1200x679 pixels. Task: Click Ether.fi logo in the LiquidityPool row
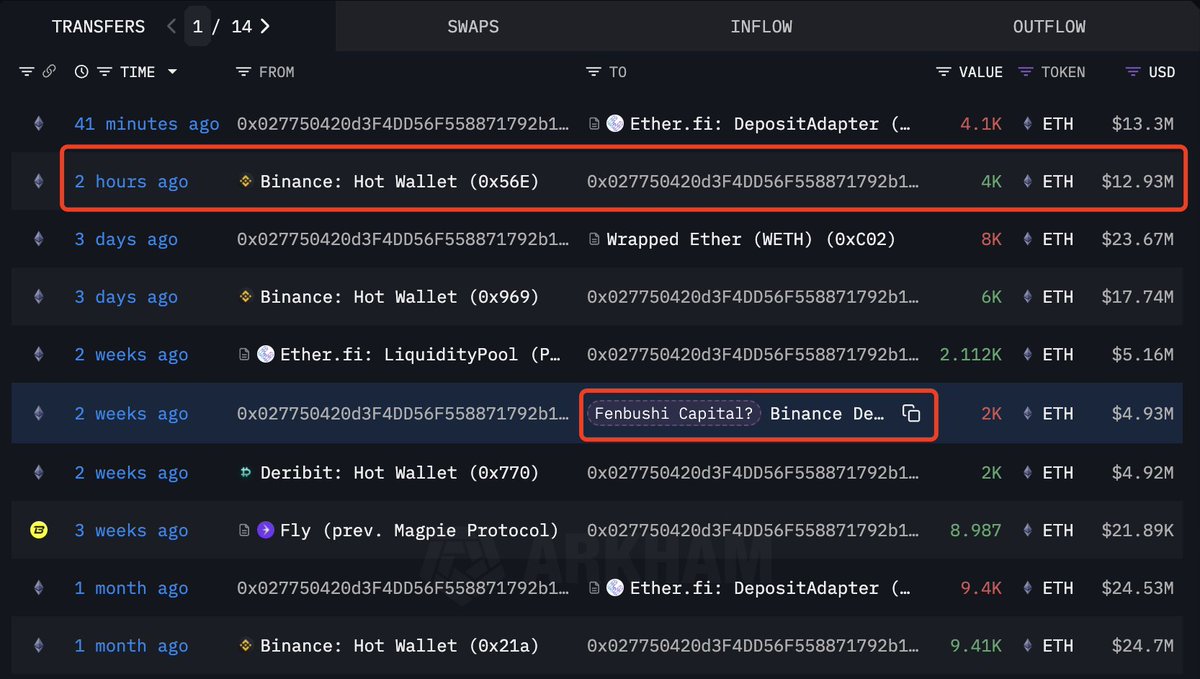pyautogui.click(x=265, y=354)
